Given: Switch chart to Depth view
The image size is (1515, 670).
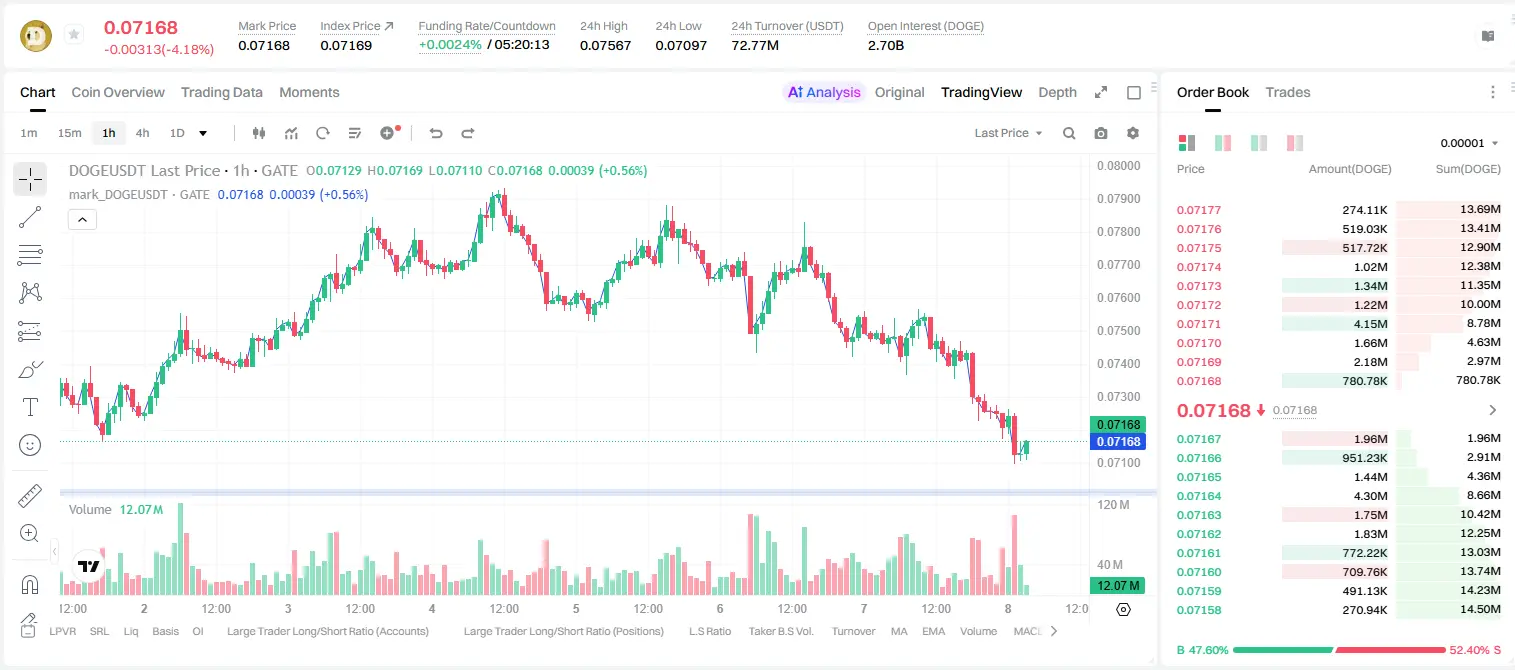Looking at the screenshot, I should point(1057,92).
